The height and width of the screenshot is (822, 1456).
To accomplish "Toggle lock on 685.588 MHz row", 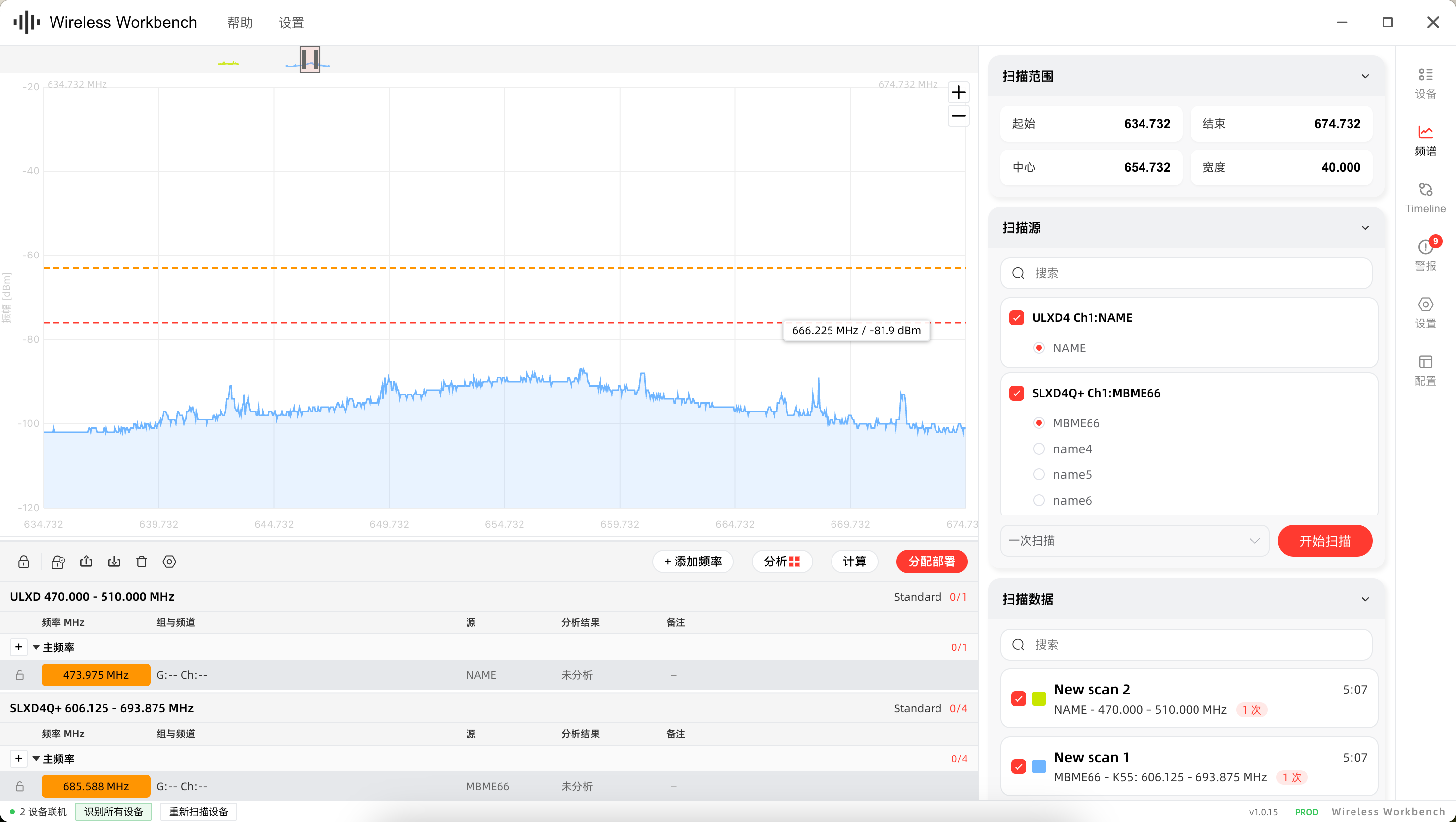I will pos(20,786).
